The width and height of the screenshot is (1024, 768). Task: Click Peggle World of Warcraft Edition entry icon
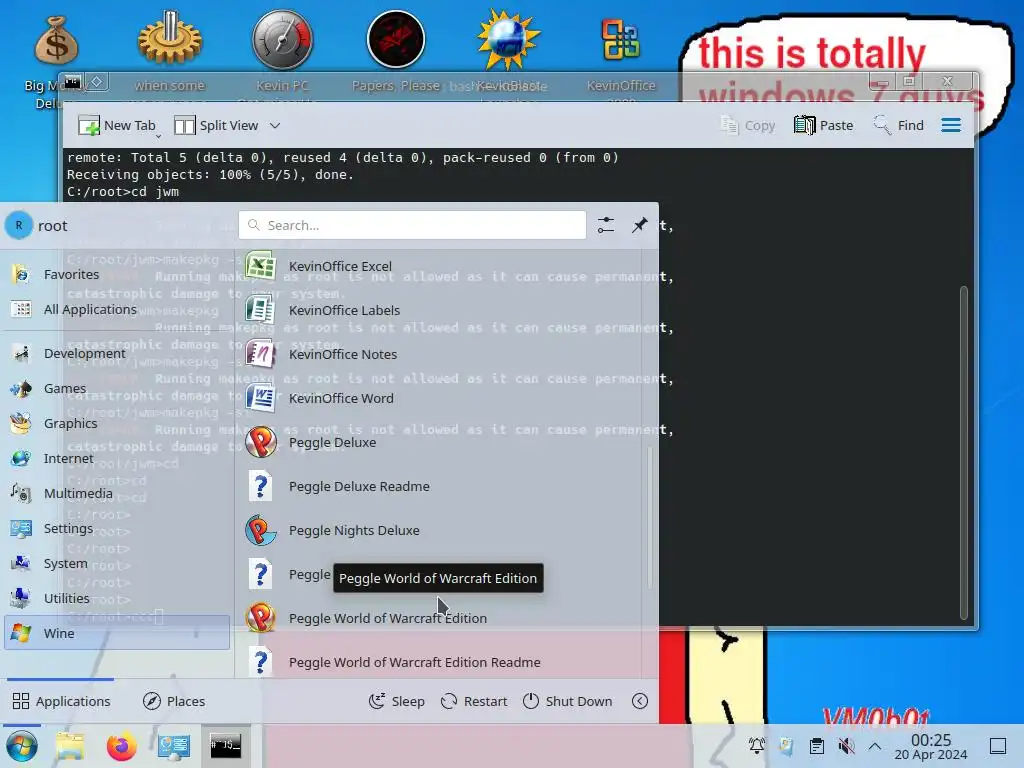pyautogui.click(x=261, y=618)
